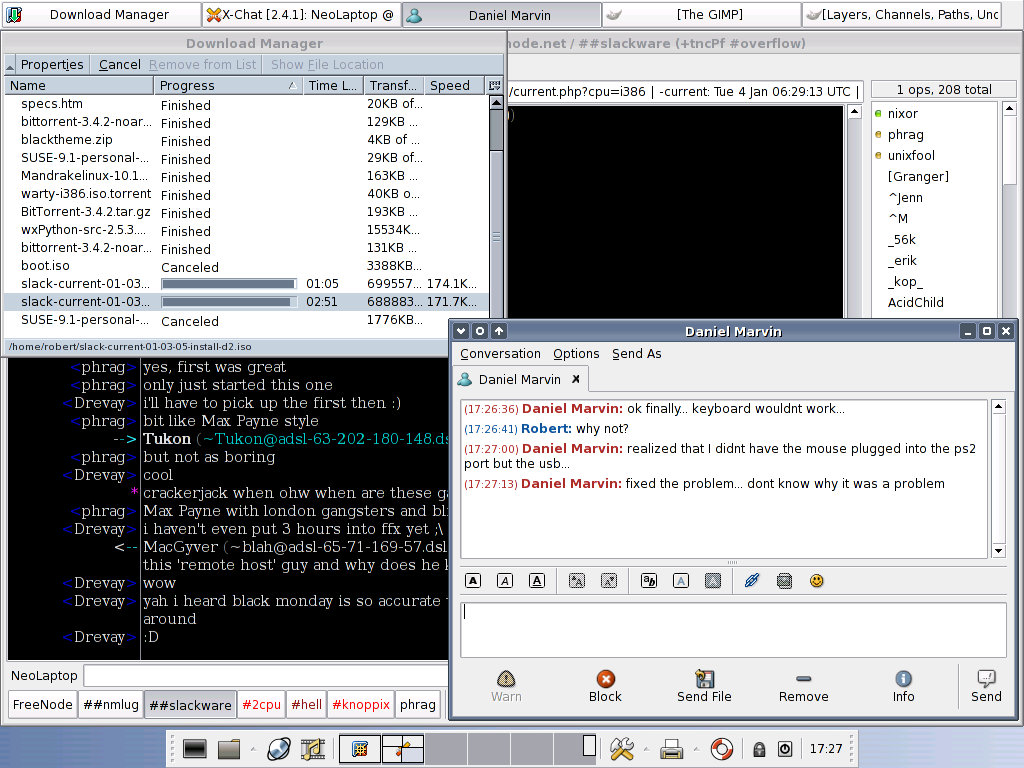This screenshot has height=768, width=1024.
Task: Sort downloads by Progress column
Action: [228, 86]
